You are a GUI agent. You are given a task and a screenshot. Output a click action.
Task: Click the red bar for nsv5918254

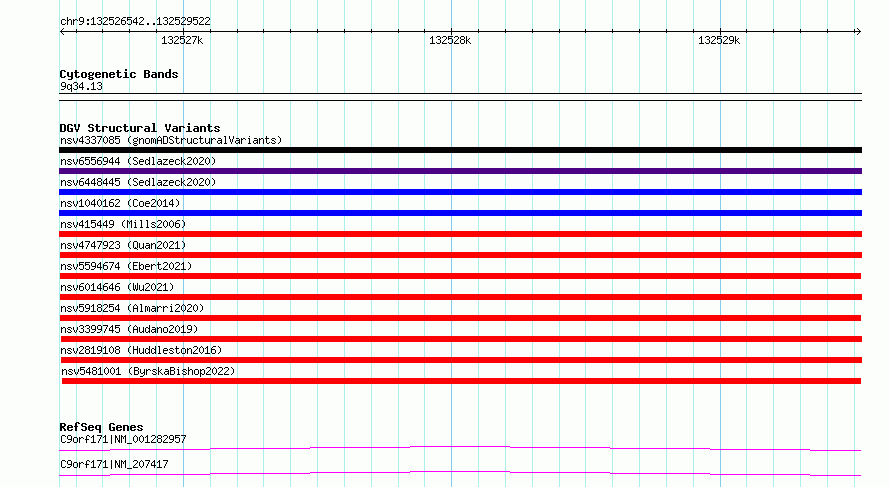coord(460,318)
